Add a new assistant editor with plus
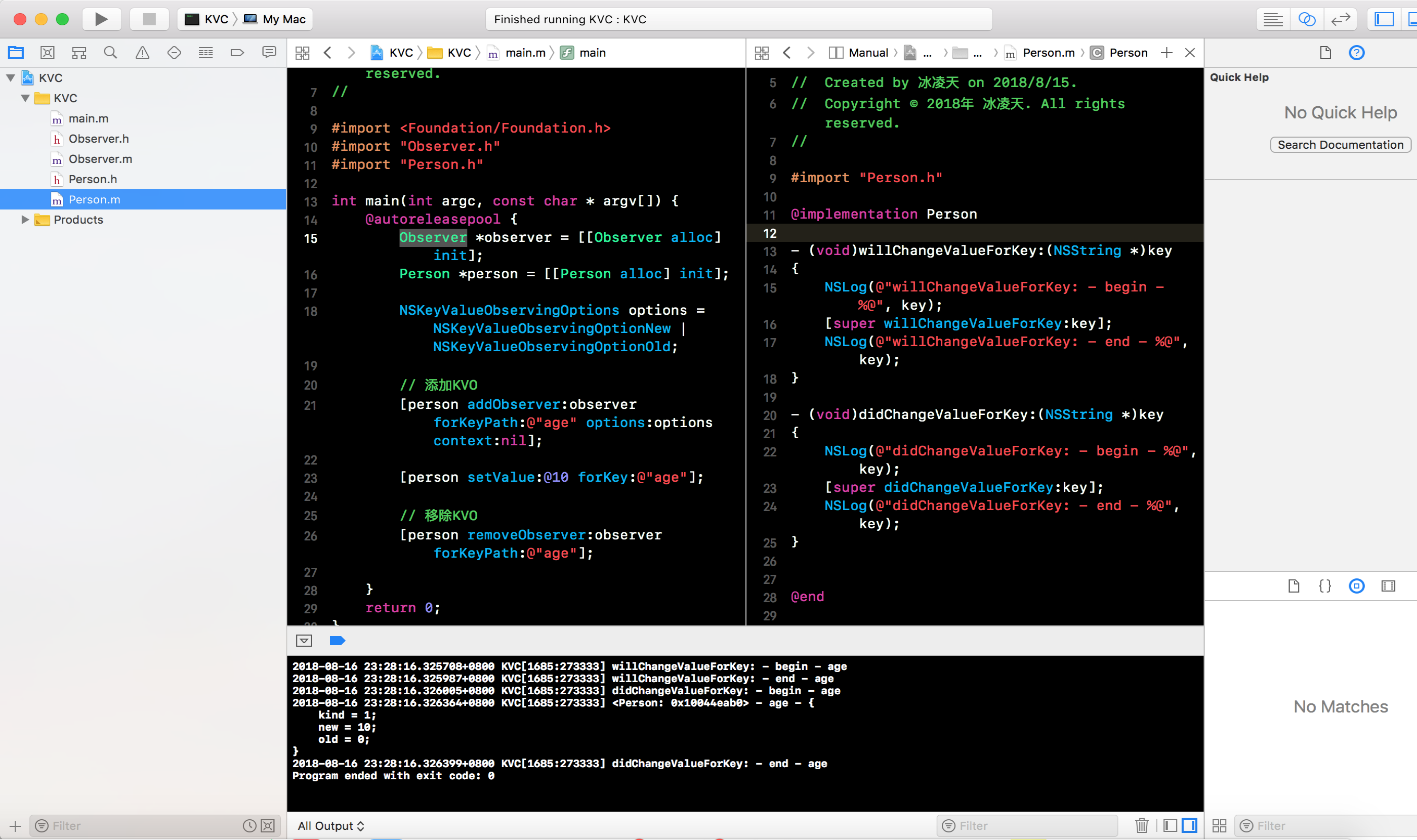1417x840 pixels. 1166,53
